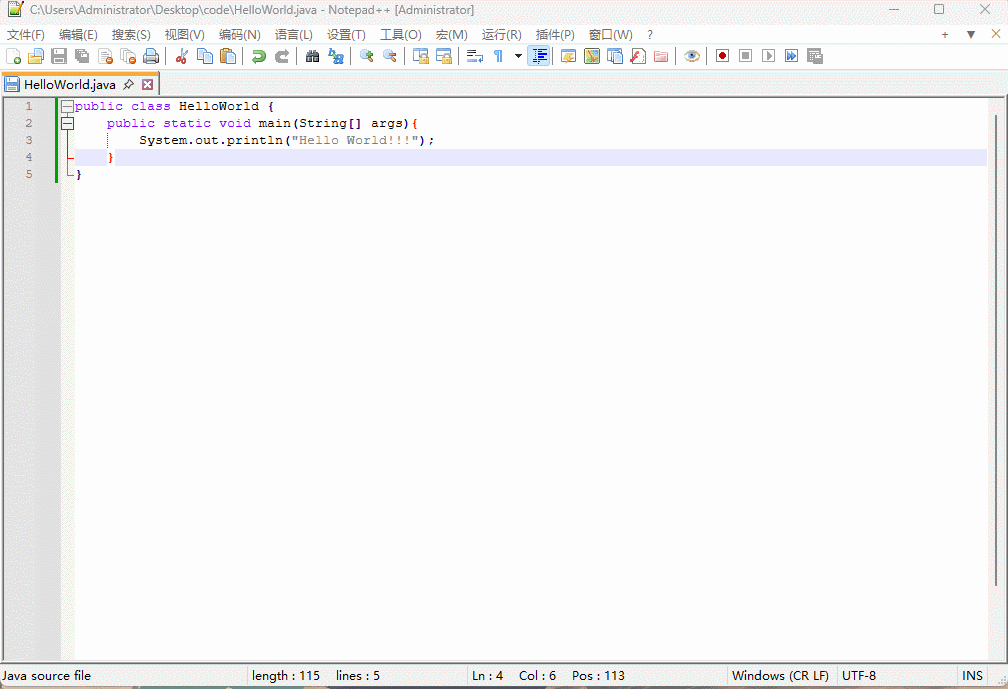Screen dimensions: 1008x689
Task: Click the Windows (CR LF) status field
Action: point(780,676)
